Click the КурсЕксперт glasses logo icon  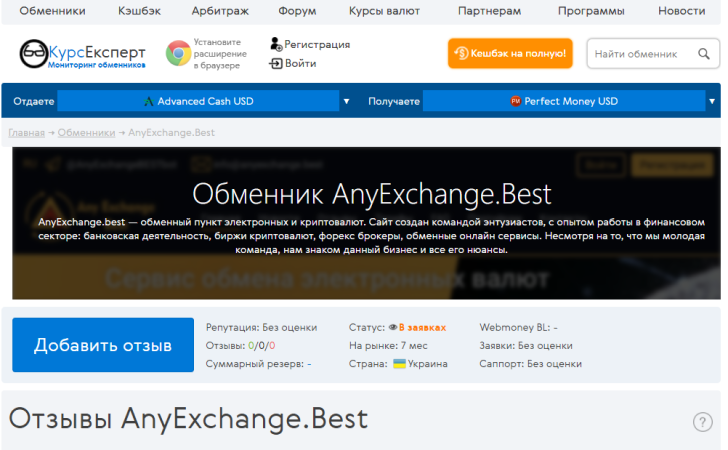click(33, 53)
